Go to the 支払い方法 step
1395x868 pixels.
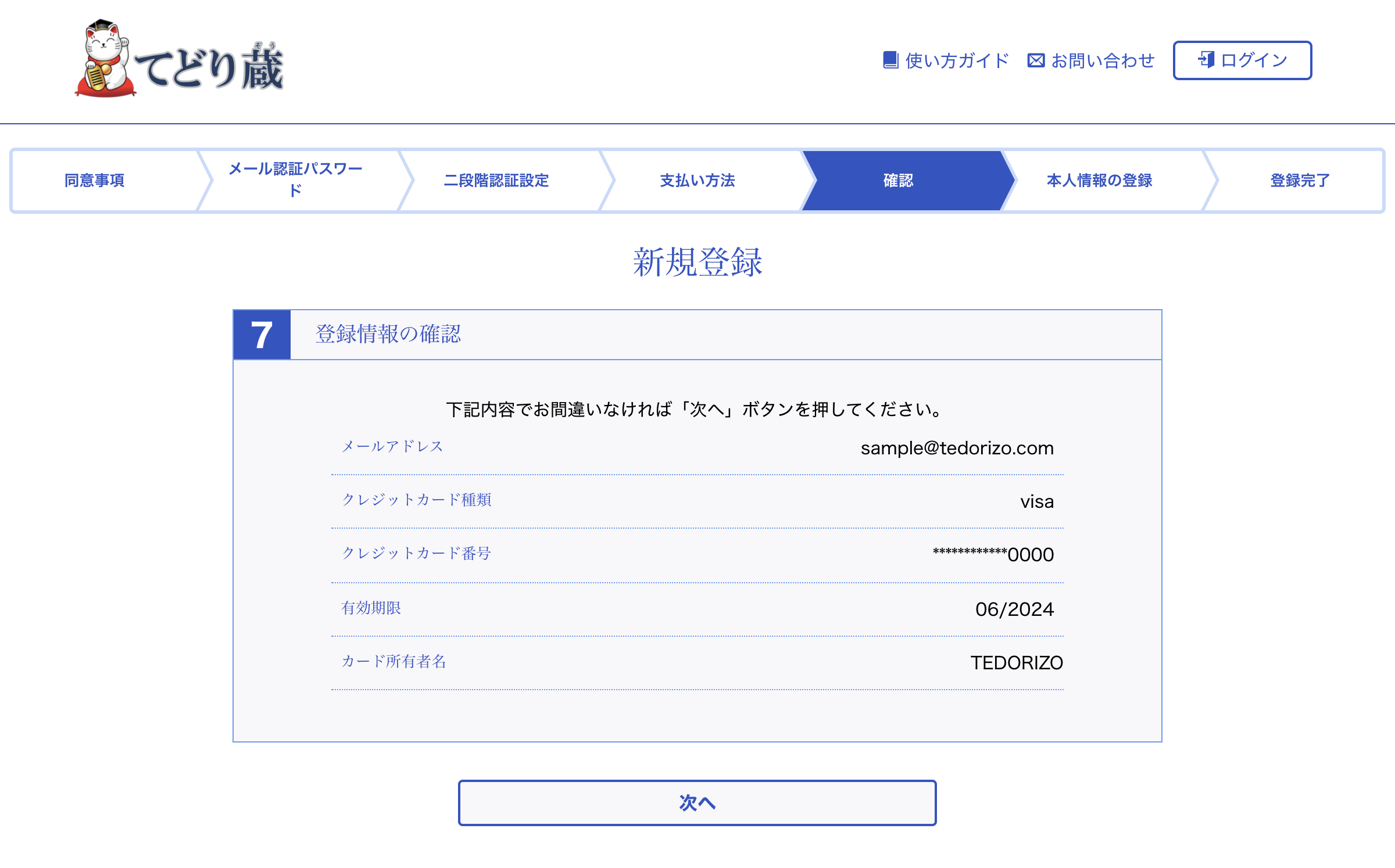point(697,181)
